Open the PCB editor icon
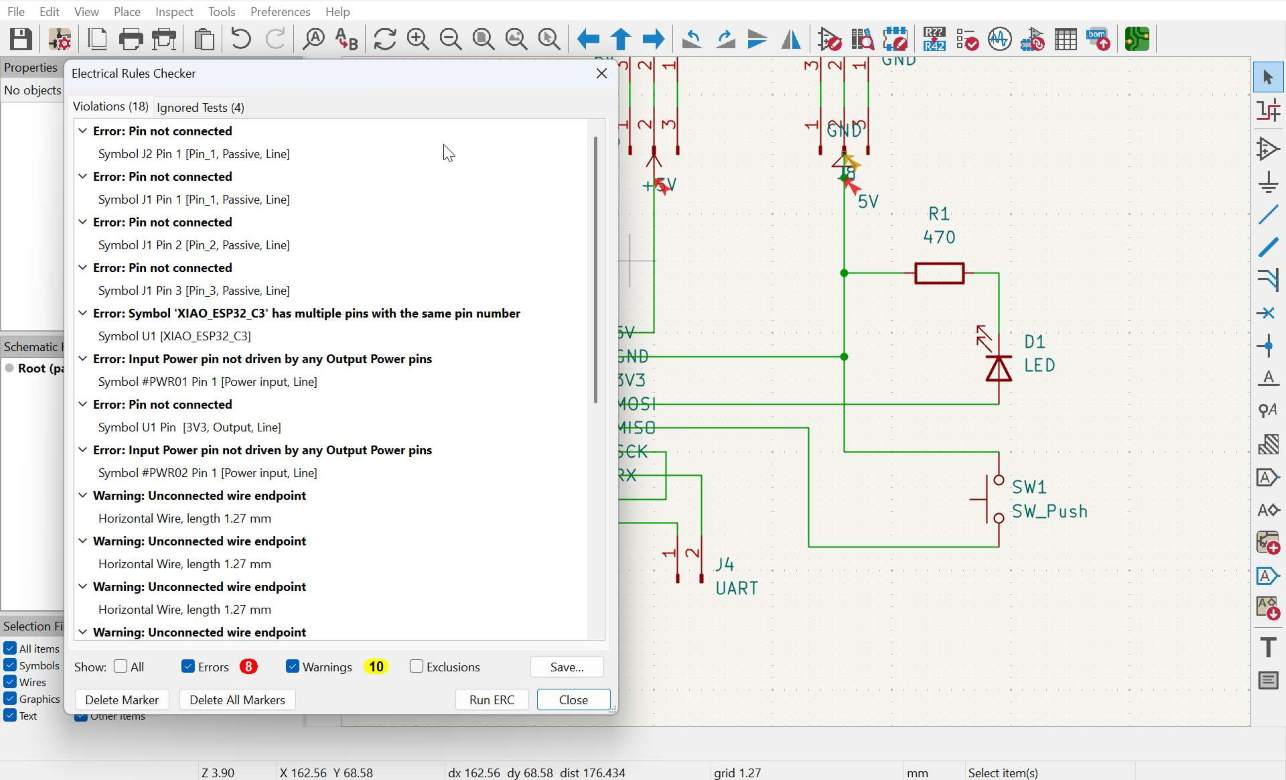Screen dimensions: 1286x780 pyautogui.click(x=1137, y=39)
